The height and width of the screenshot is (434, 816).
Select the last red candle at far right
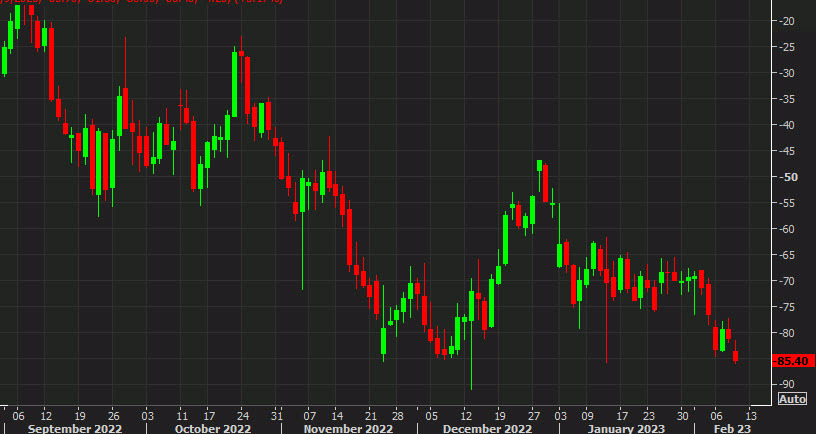736,356
